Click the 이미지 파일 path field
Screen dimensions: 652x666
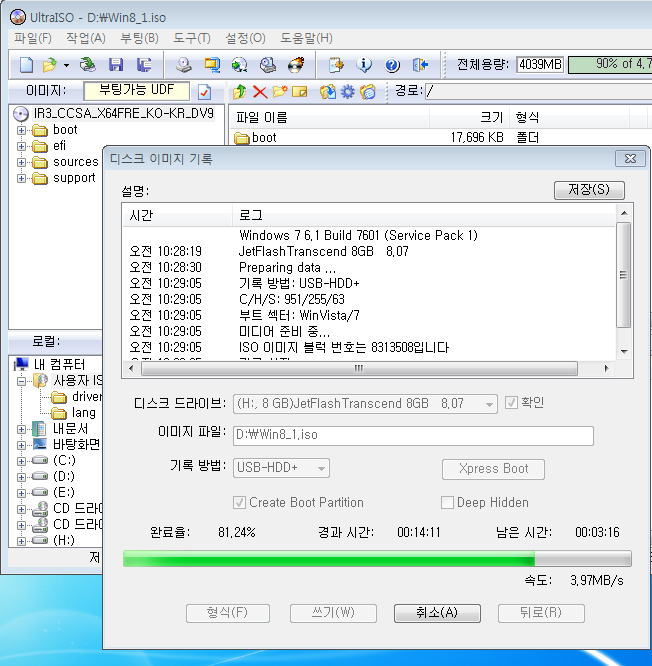point(413,436)
